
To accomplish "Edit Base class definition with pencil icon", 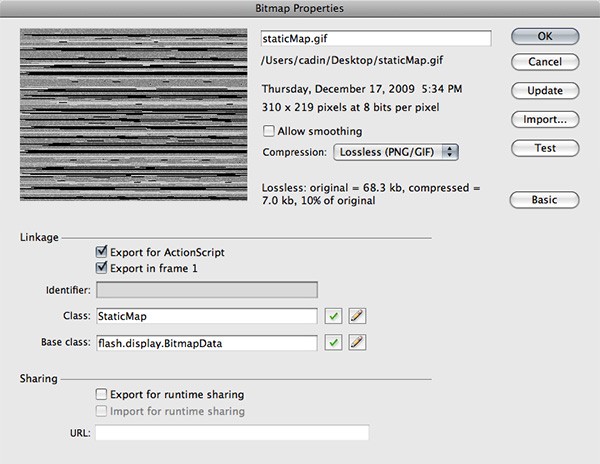I will 356,343.
